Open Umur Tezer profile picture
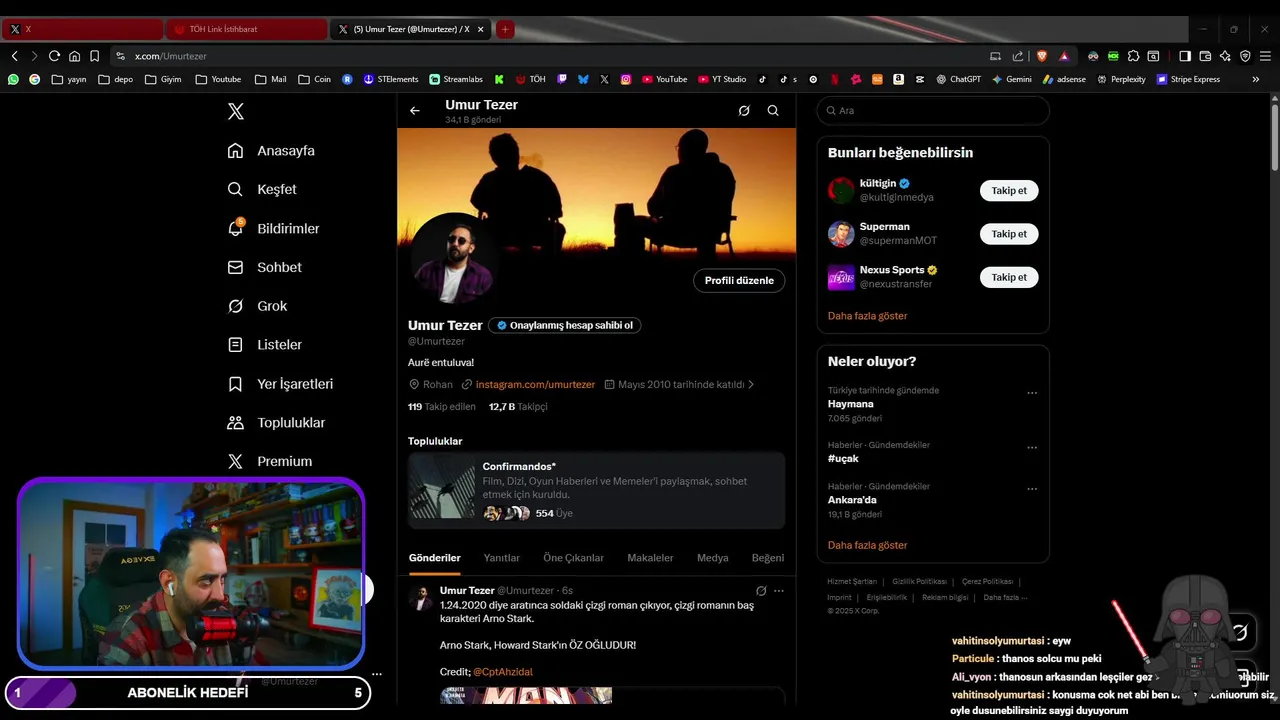The width and height of the screenshot is (1280, 720). (x=454, y=258)
